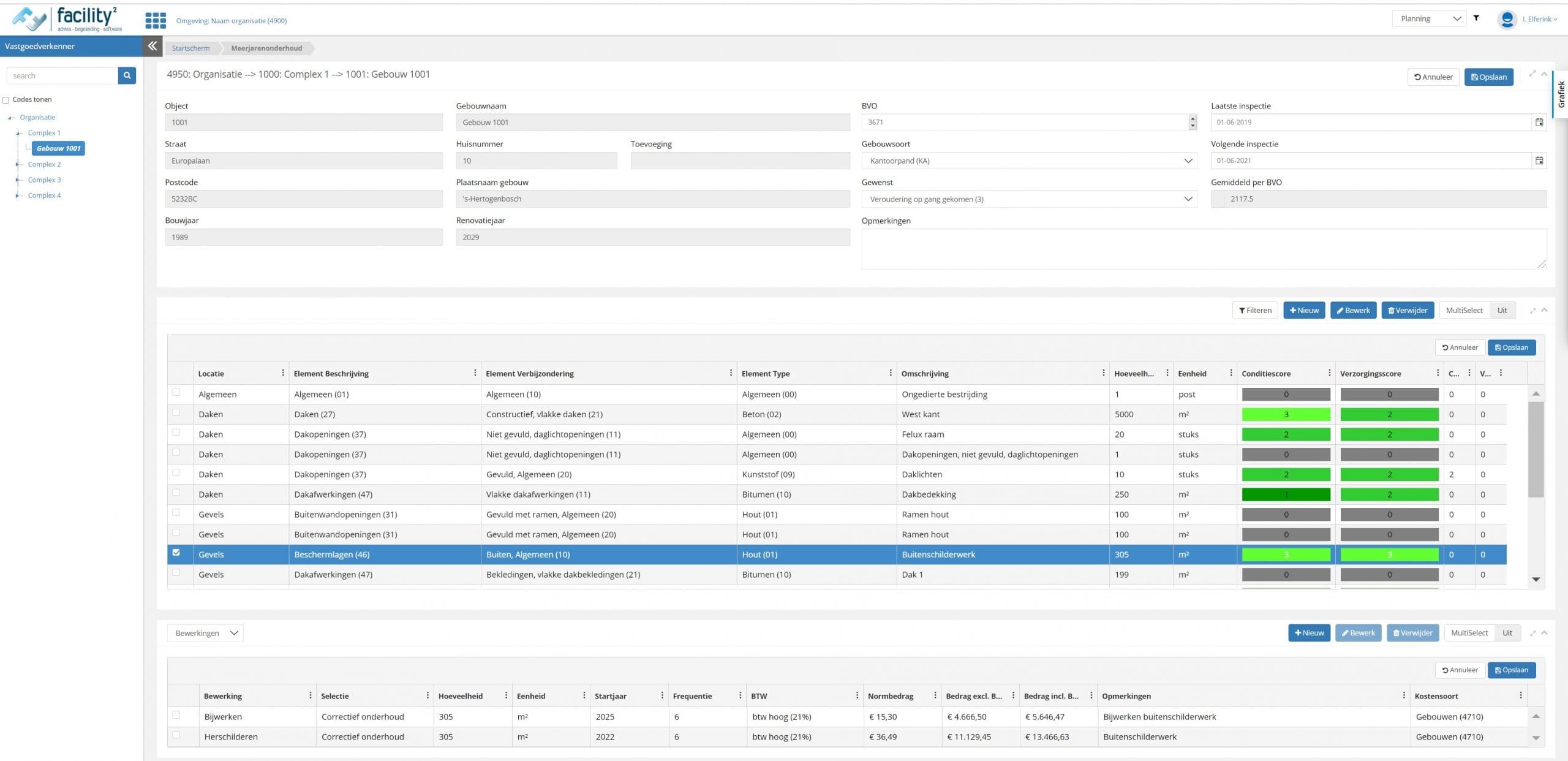The height and width of the screenshot is (761, 1568).
Task: Click Conditiescore bar of West kant row
Action: 1286,414
